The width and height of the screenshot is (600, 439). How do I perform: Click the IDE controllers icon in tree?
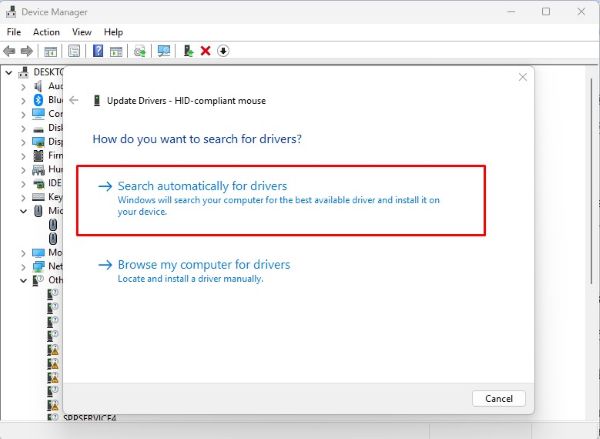point(38,183)
